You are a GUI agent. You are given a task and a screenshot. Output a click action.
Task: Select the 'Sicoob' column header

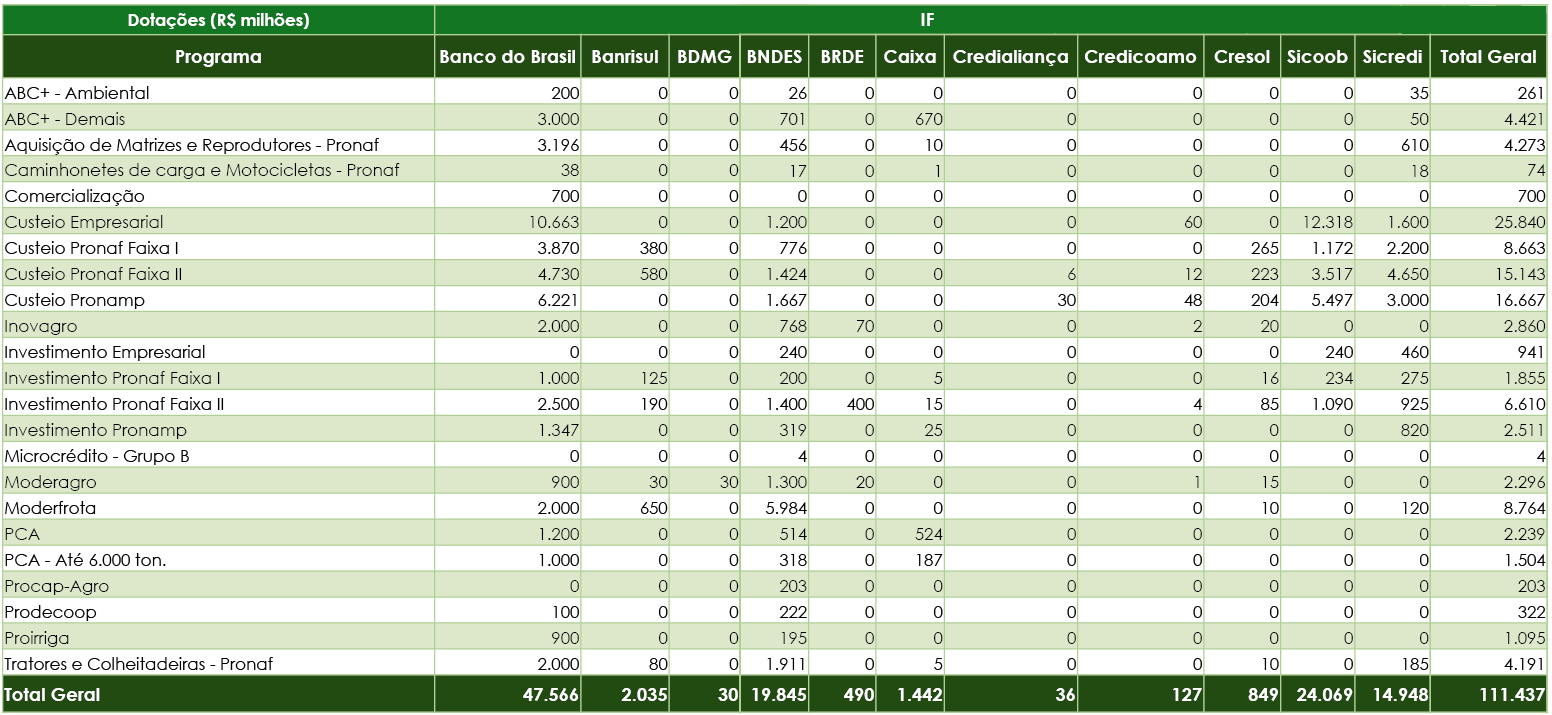(x=1318, y=57)
